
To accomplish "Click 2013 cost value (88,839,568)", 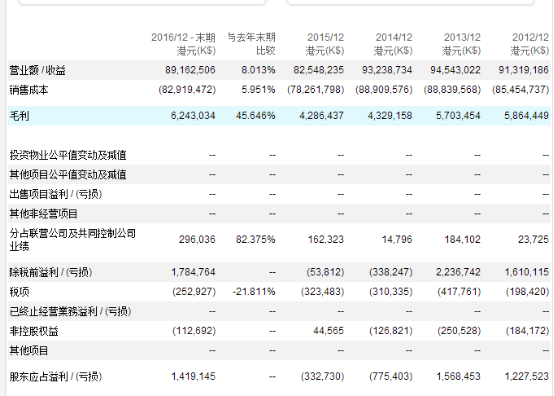I will click(x=452, y=89).
